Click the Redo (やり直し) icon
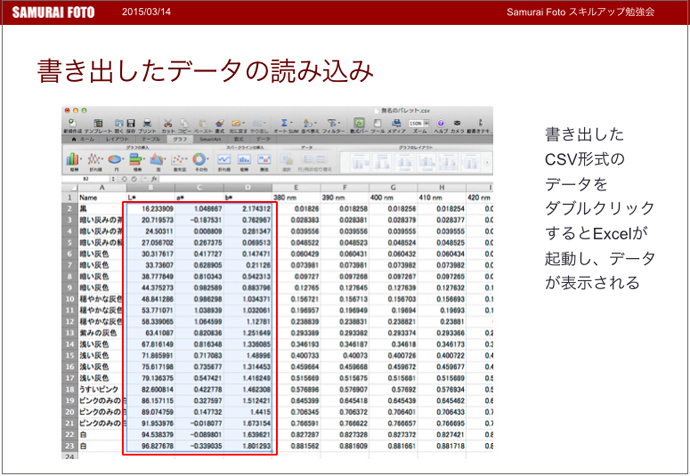The image size is (690, 476). 257,123
